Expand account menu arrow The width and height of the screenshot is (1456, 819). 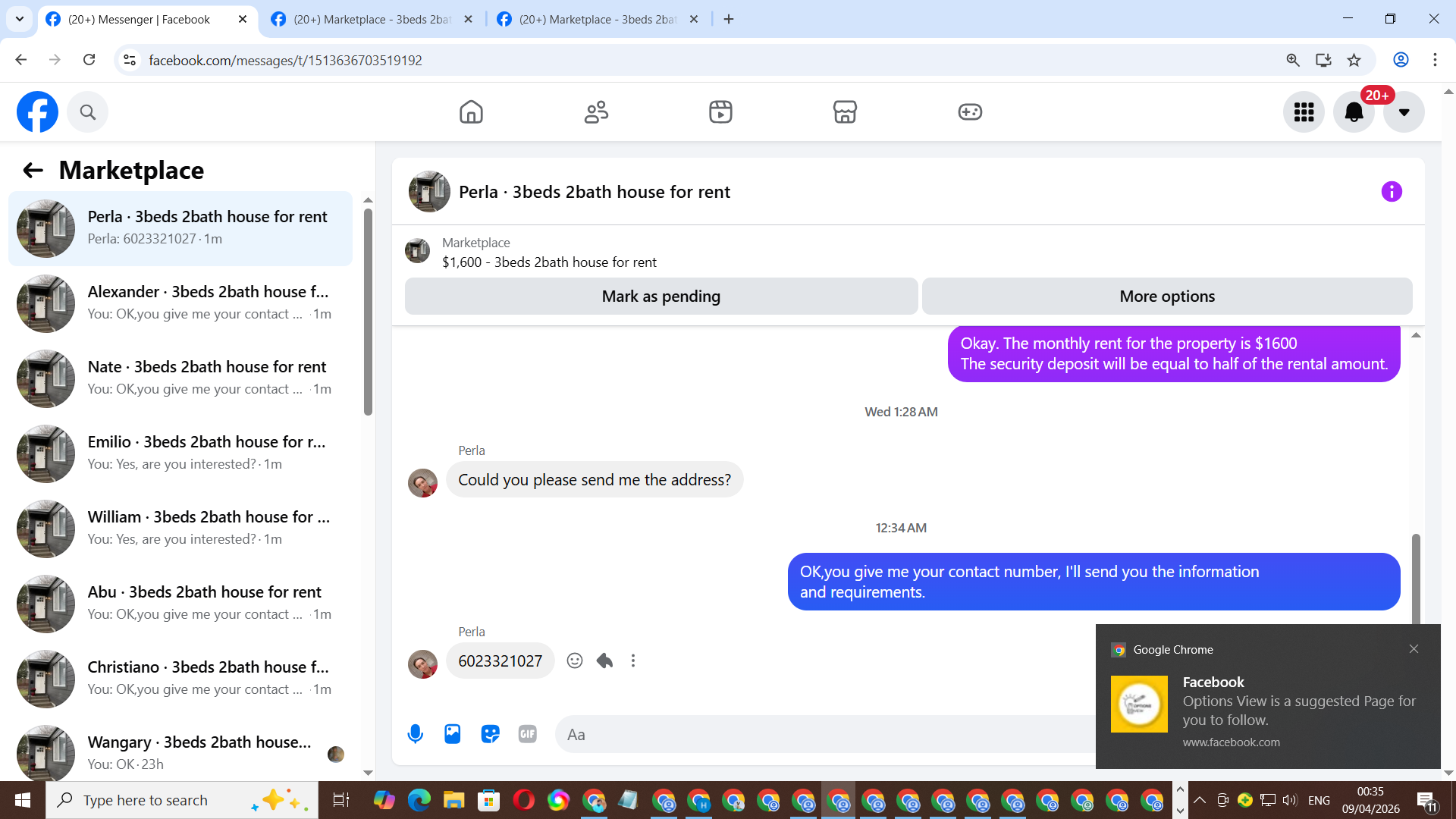1404,112
